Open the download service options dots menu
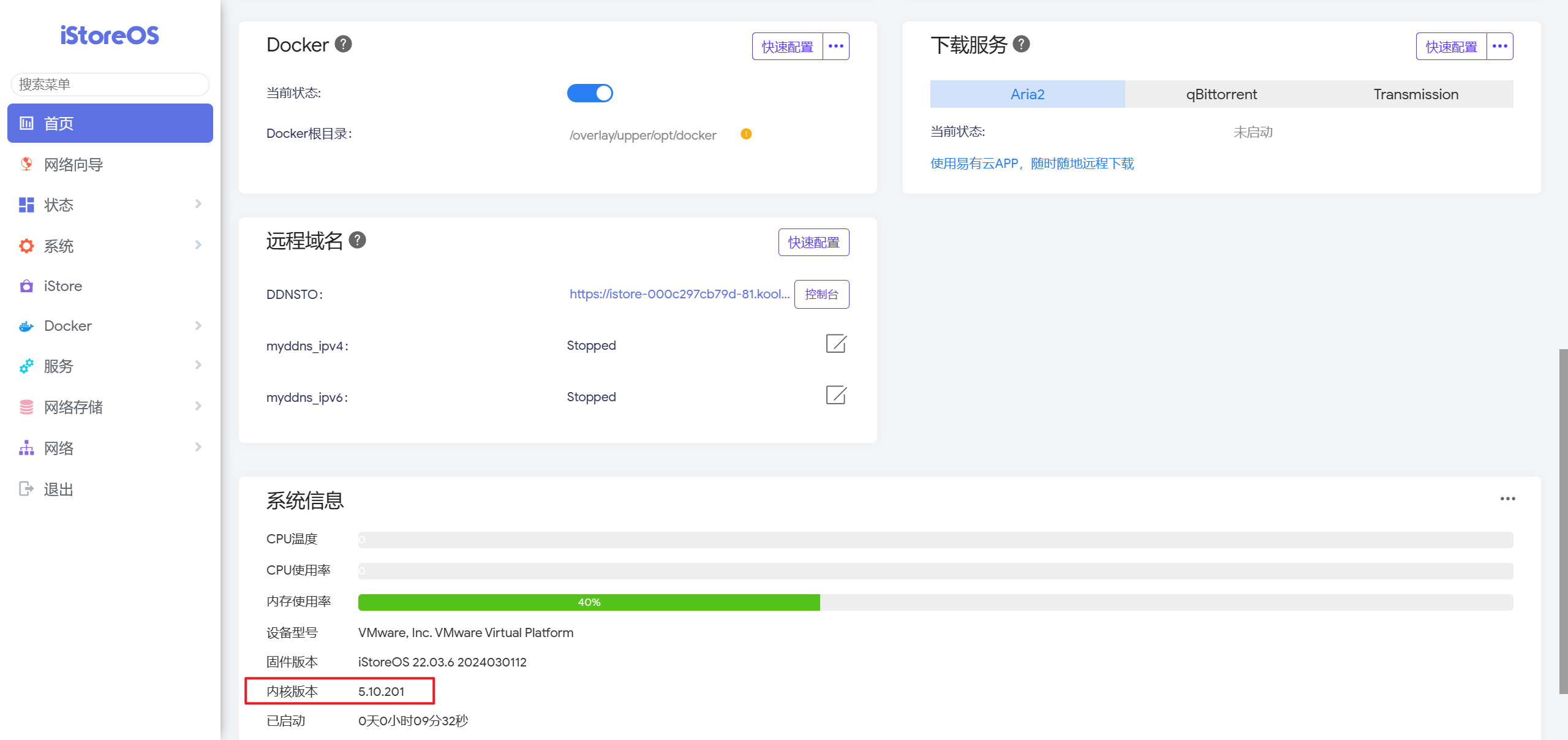Image resolution: width=1568 pixels, height=740 pixels. tap(1500, 47)
